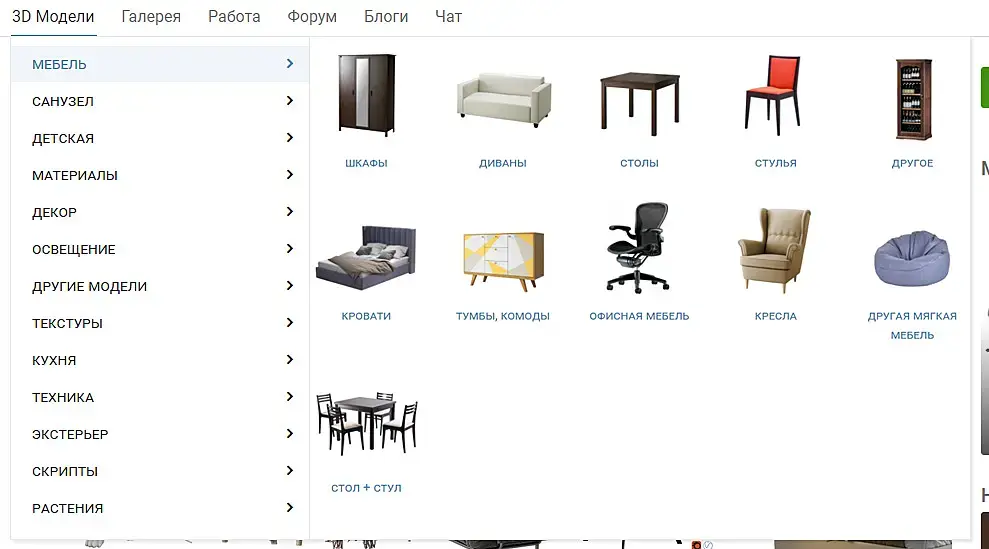Screen dimensions: 989x549
Task: Follow the Офисная мебель text link
Action: click(640, 316)
